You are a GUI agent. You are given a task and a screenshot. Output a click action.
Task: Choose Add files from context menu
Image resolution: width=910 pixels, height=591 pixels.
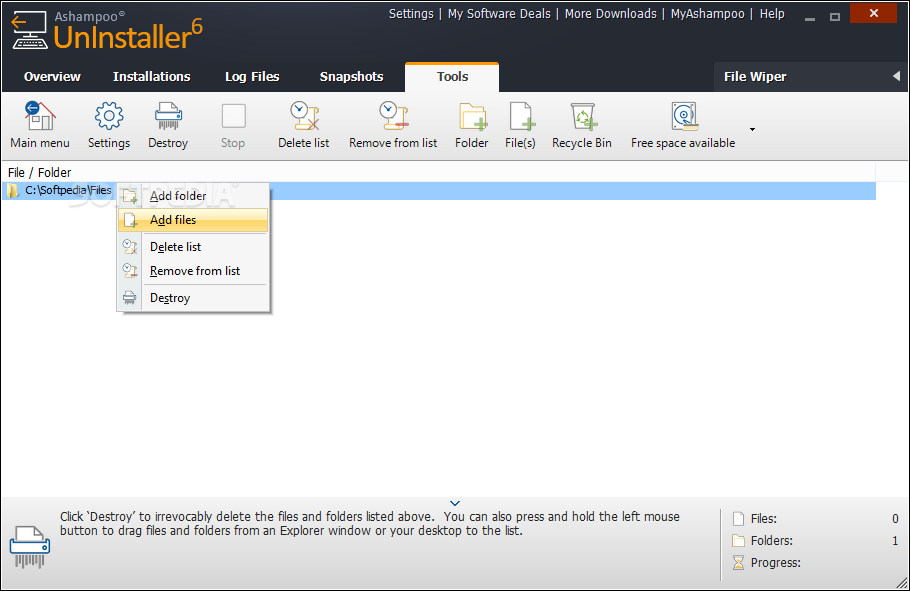(193, 220)
